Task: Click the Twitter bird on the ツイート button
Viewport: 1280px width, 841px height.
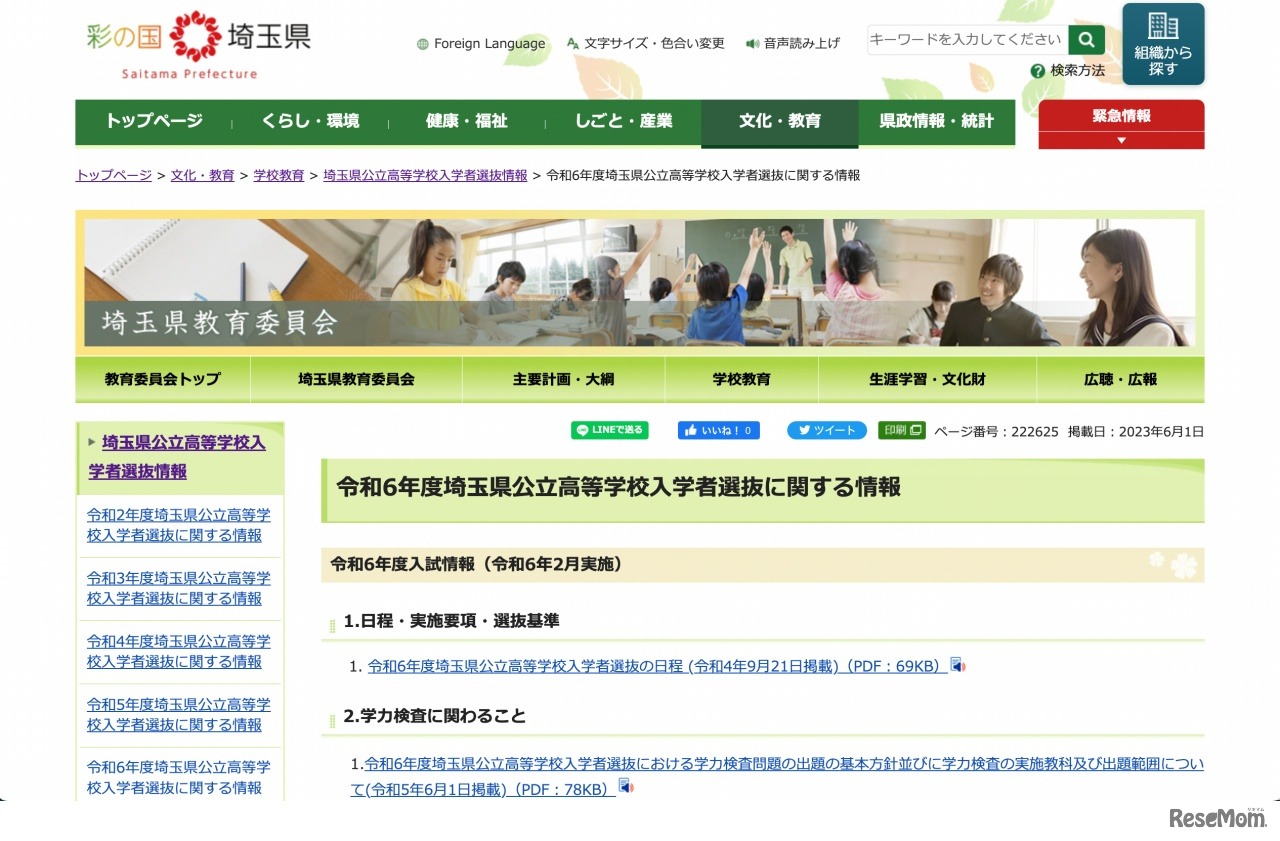Action: click(804, 429)
